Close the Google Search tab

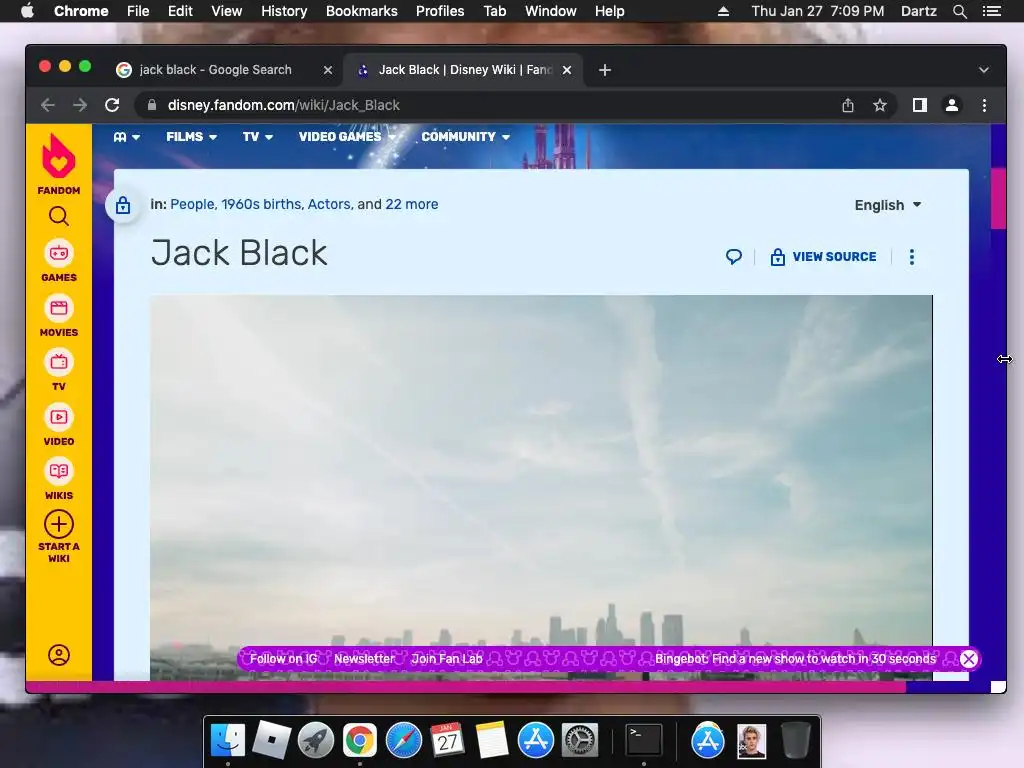coord(328,70)
